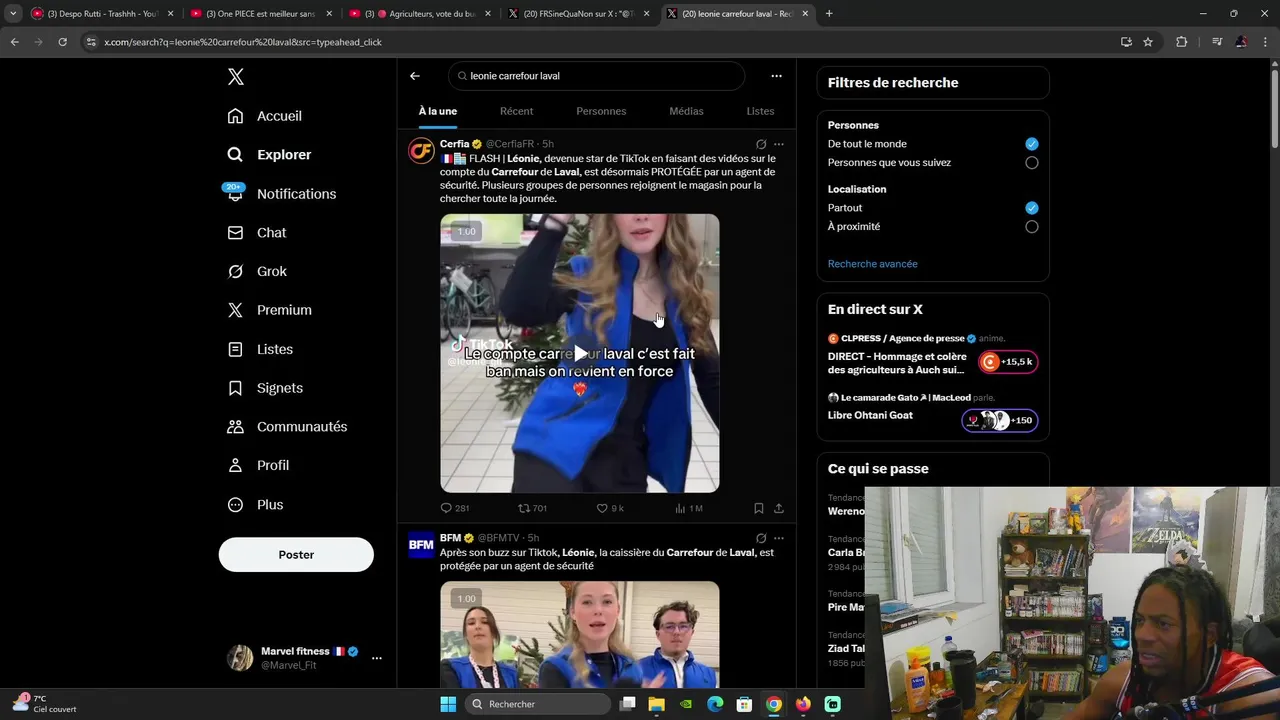This screenshot has width=1280, height=720.
Task: Switch to Personnes tab
Action: [x=601, y=111]
